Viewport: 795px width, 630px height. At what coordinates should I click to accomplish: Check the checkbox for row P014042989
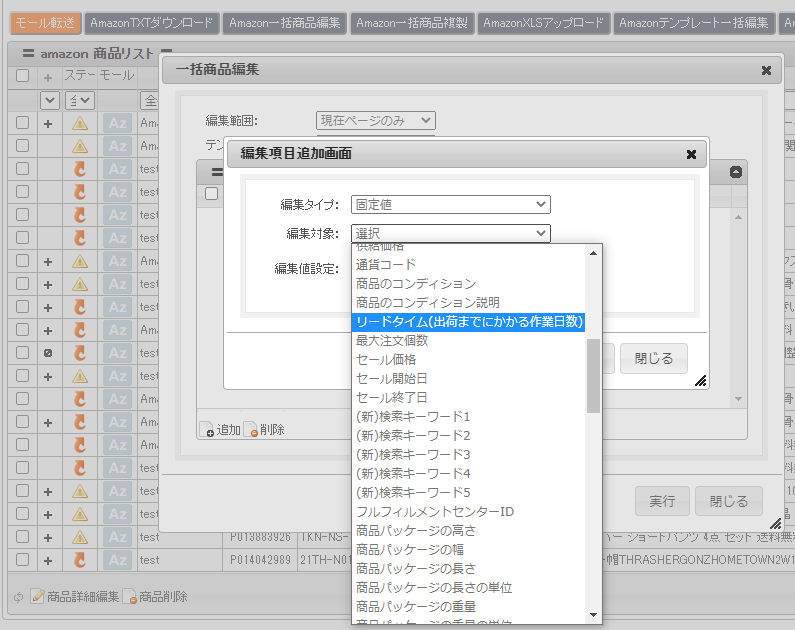[22, 560]
